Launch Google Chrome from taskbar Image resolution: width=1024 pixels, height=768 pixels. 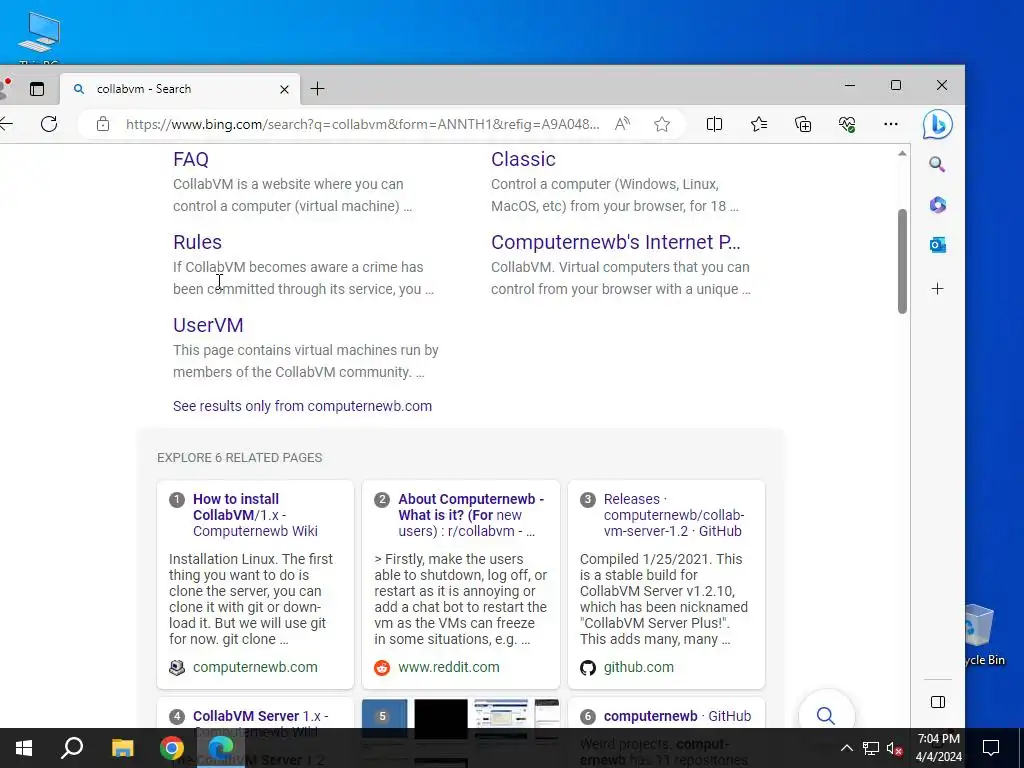172,748
